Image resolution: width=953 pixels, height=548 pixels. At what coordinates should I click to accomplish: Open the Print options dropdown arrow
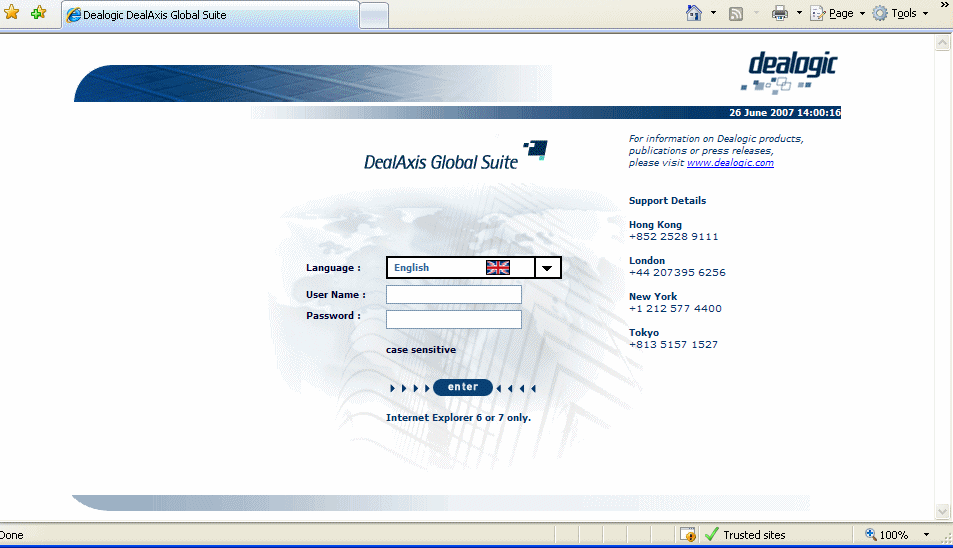coord(799,14)
